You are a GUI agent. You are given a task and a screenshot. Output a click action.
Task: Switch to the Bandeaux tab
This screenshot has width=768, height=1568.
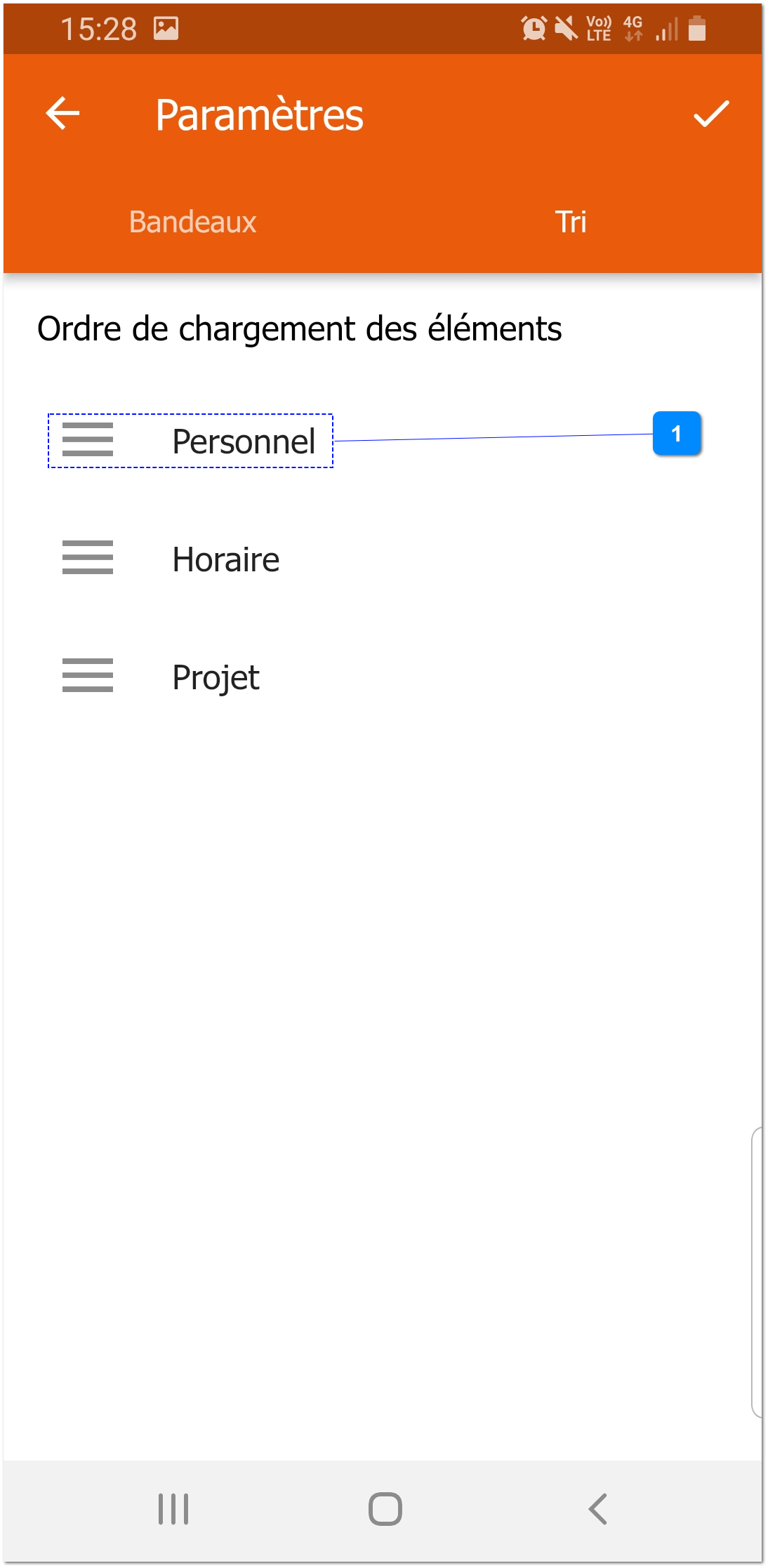192,222
